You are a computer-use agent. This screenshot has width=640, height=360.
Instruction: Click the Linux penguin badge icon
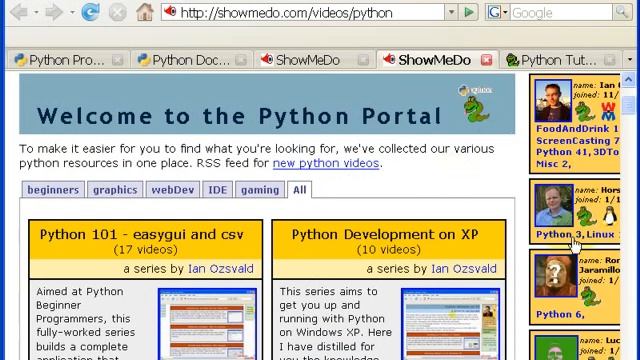[610, 216]
